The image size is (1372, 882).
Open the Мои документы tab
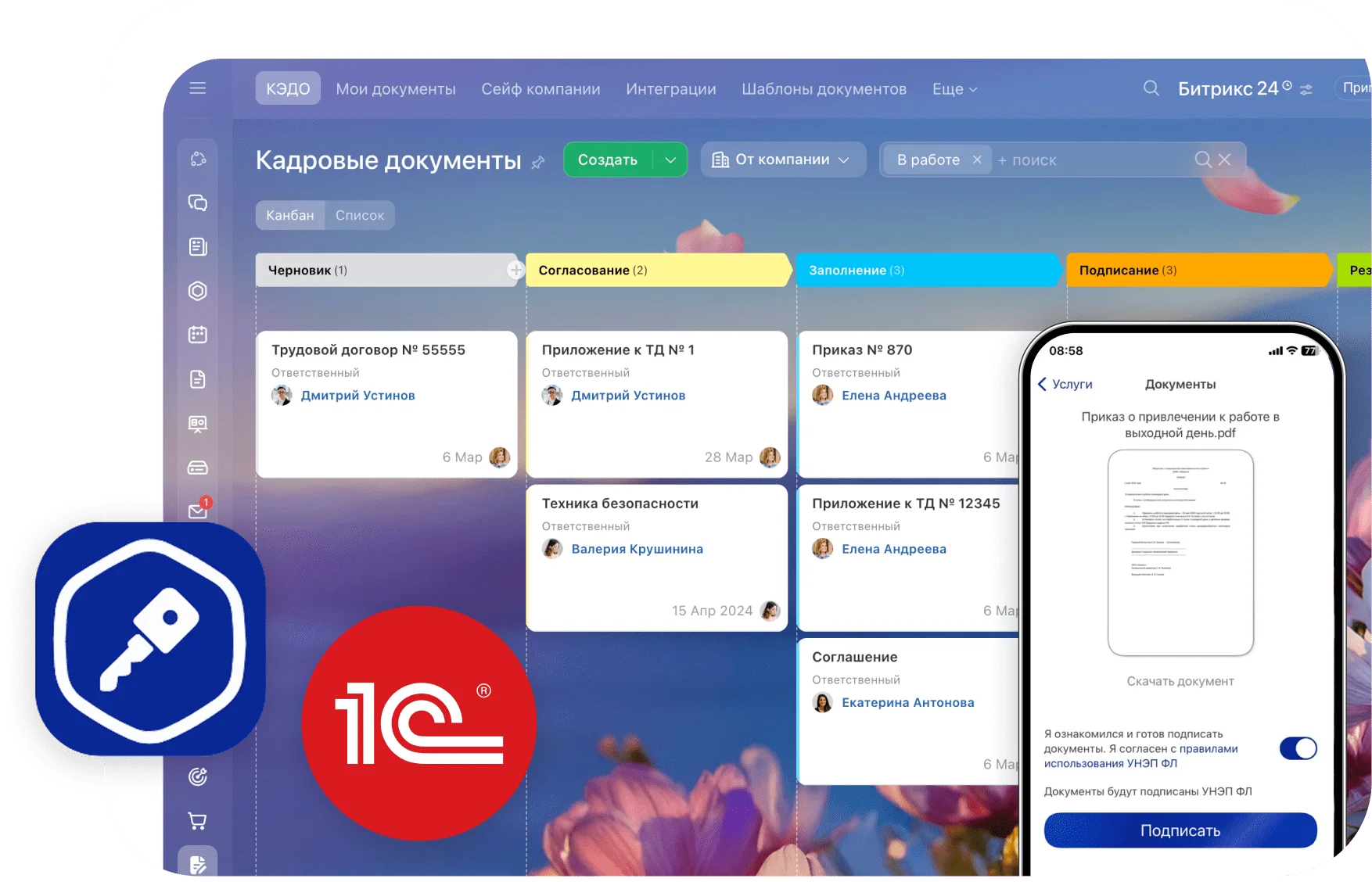tap(396, 89)
